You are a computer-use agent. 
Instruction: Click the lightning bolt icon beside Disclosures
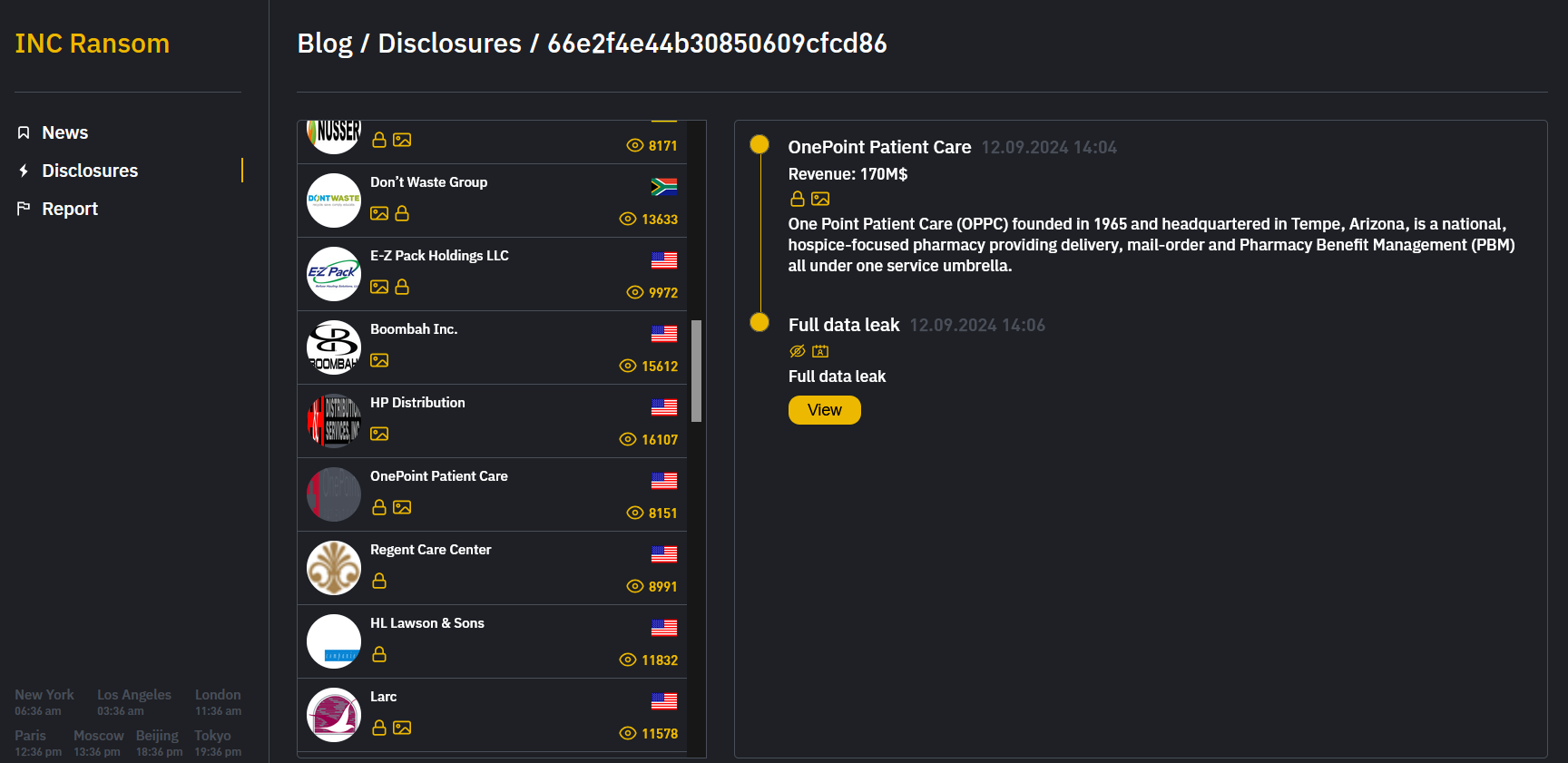24,171
